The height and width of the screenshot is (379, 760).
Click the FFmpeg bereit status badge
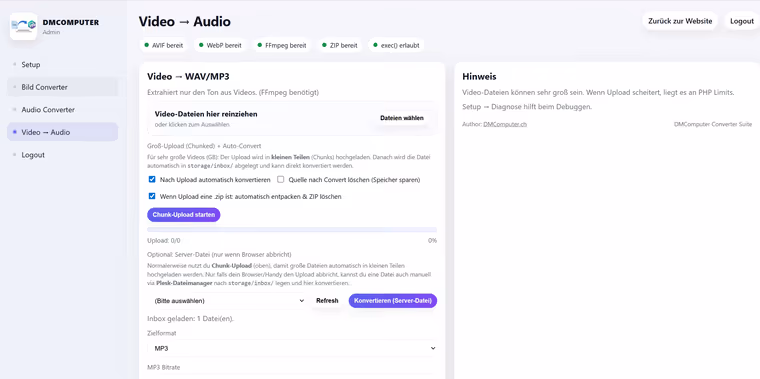pos(282,46)
